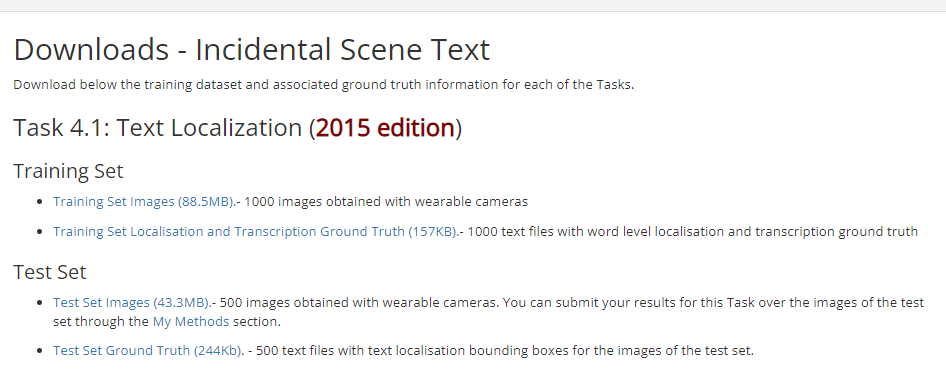This screenshot has height=375, width=946.
Task: Click the bullet beside Training Set Localisation link
Action: [x=40, y=232]
